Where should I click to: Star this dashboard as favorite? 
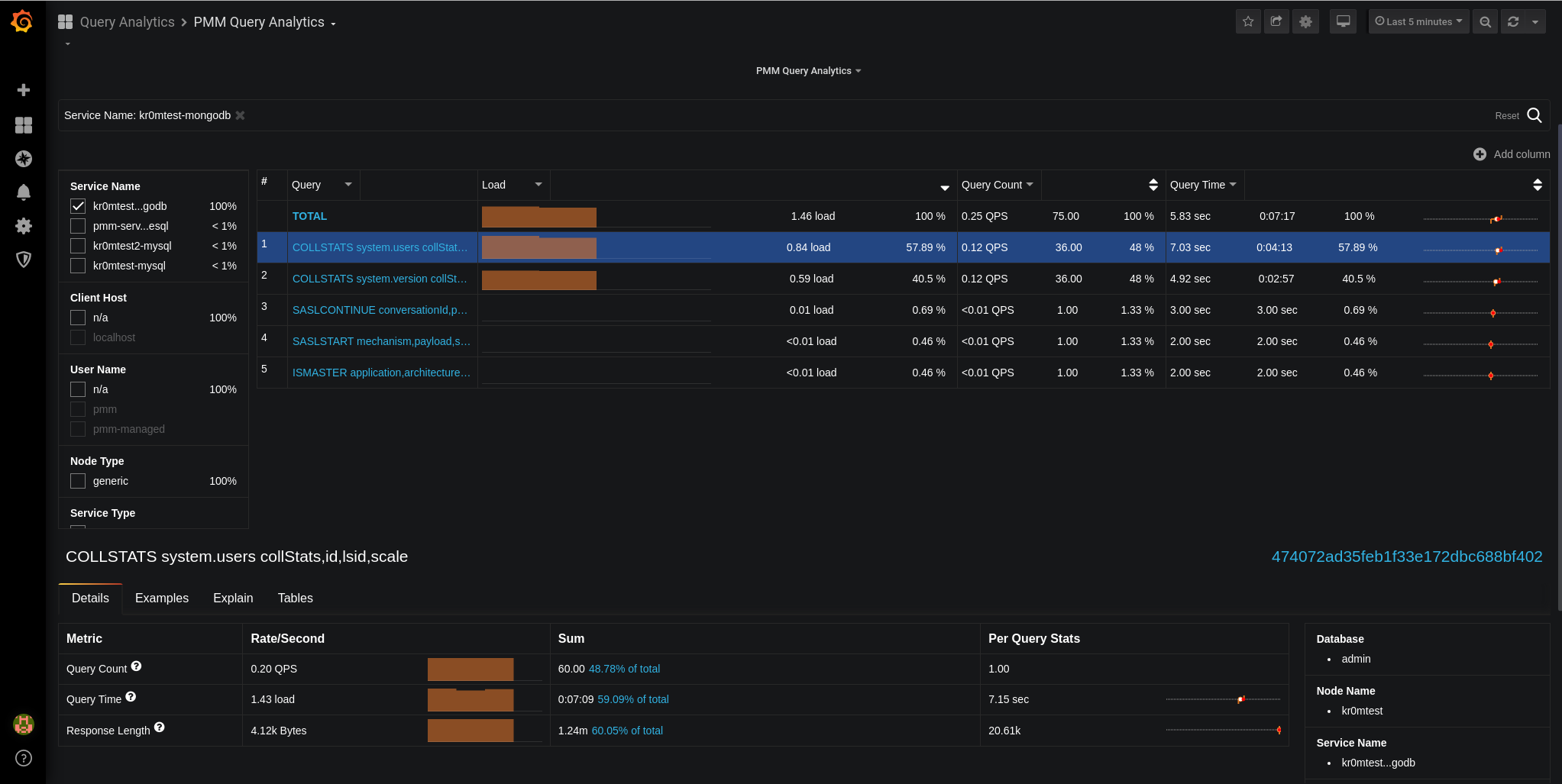(x=1248, y=21)
